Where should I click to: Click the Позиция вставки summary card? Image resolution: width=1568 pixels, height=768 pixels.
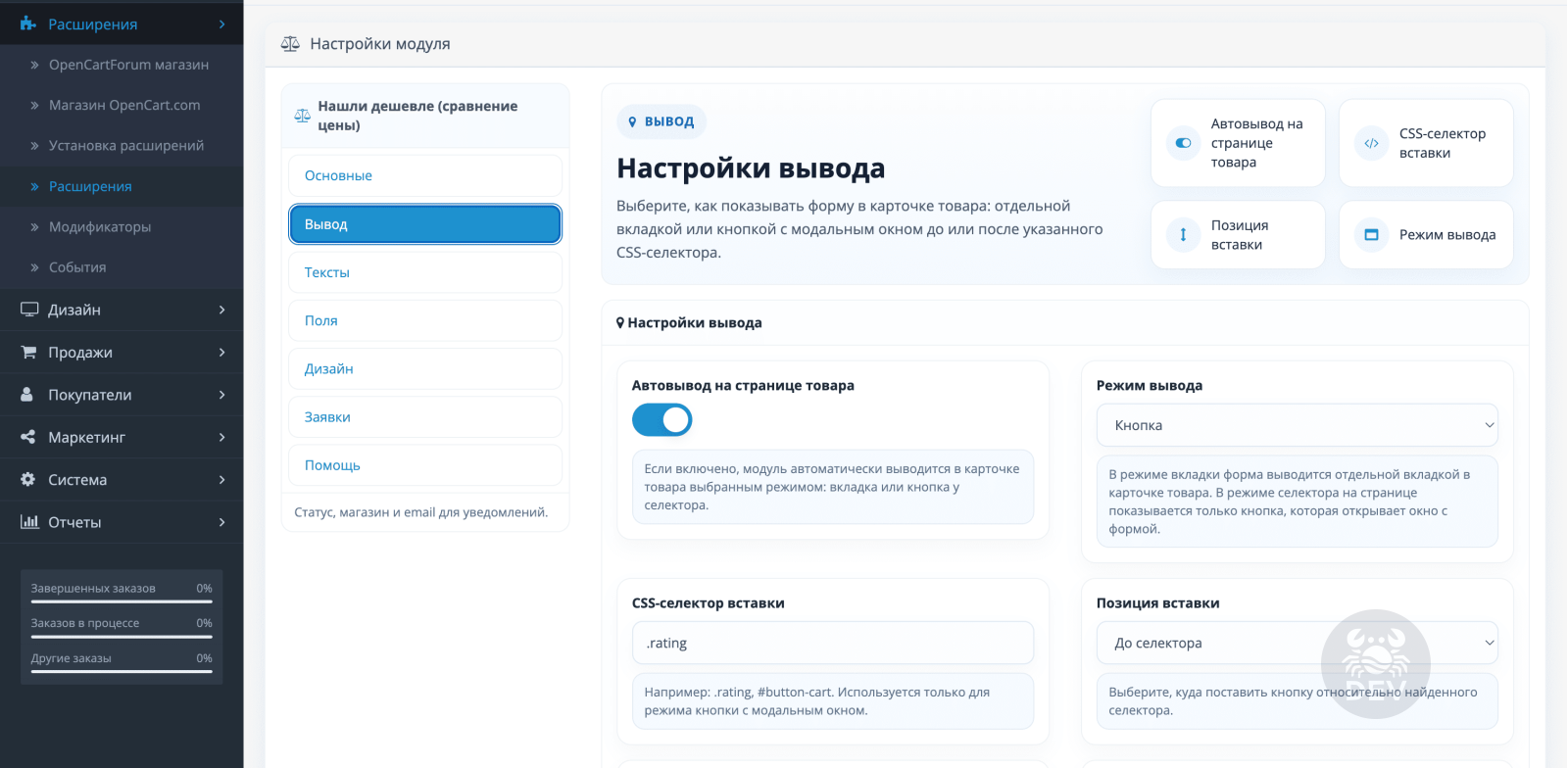1238,235
